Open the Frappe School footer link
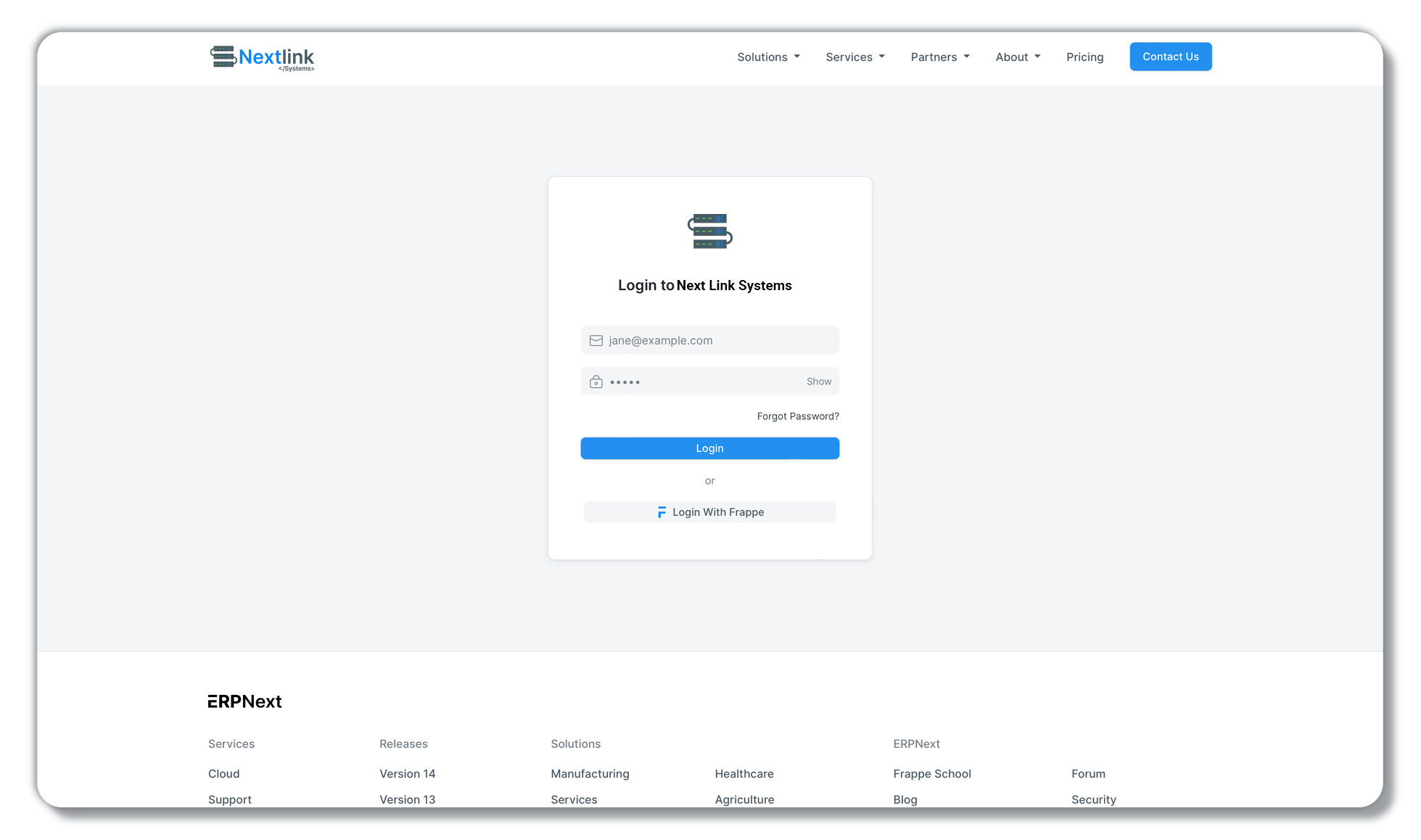The image size is (1421, 840). [x=931, y=774]
